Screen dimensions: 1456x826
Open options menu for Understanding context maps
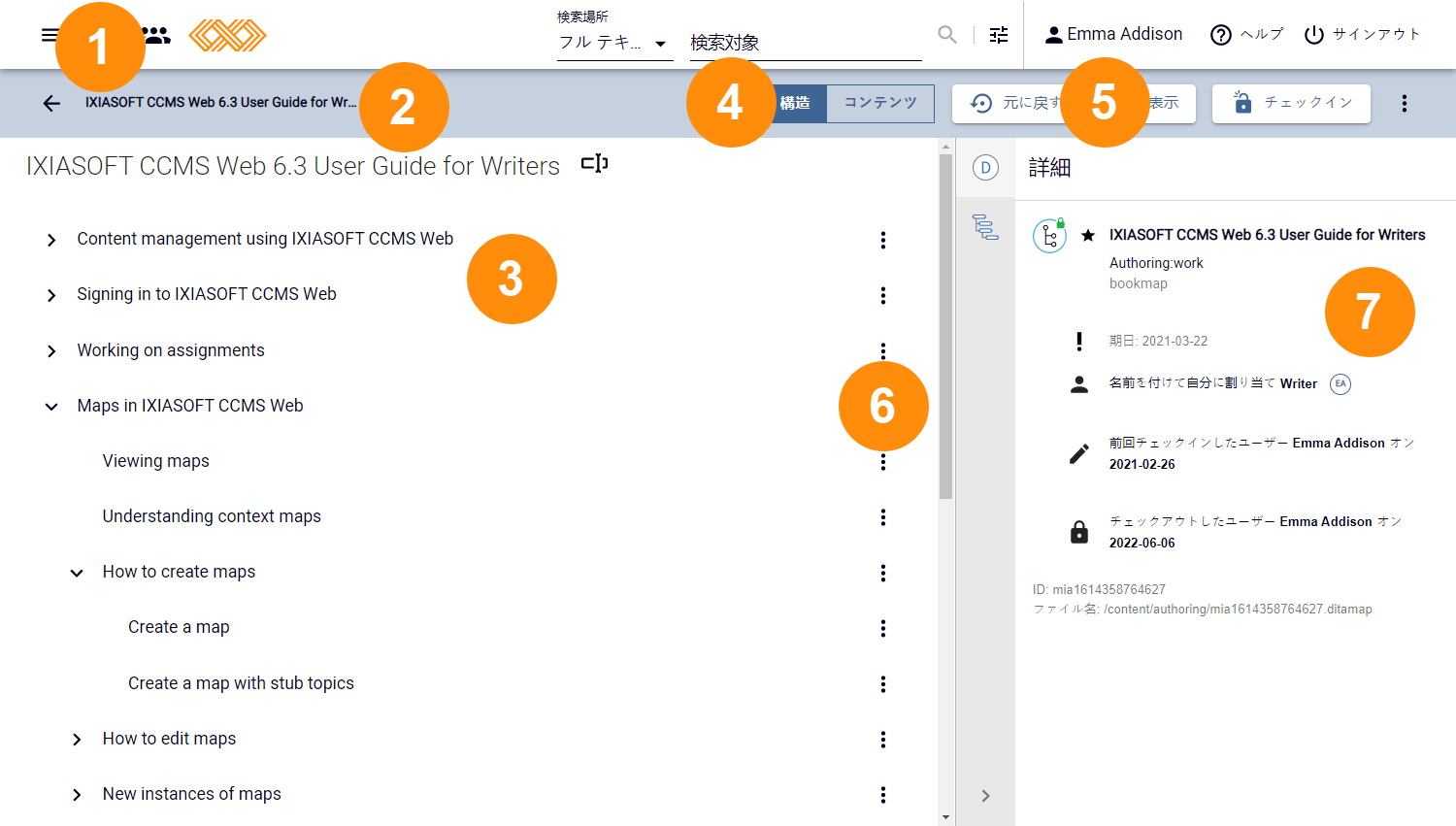(x=883, y=517)
